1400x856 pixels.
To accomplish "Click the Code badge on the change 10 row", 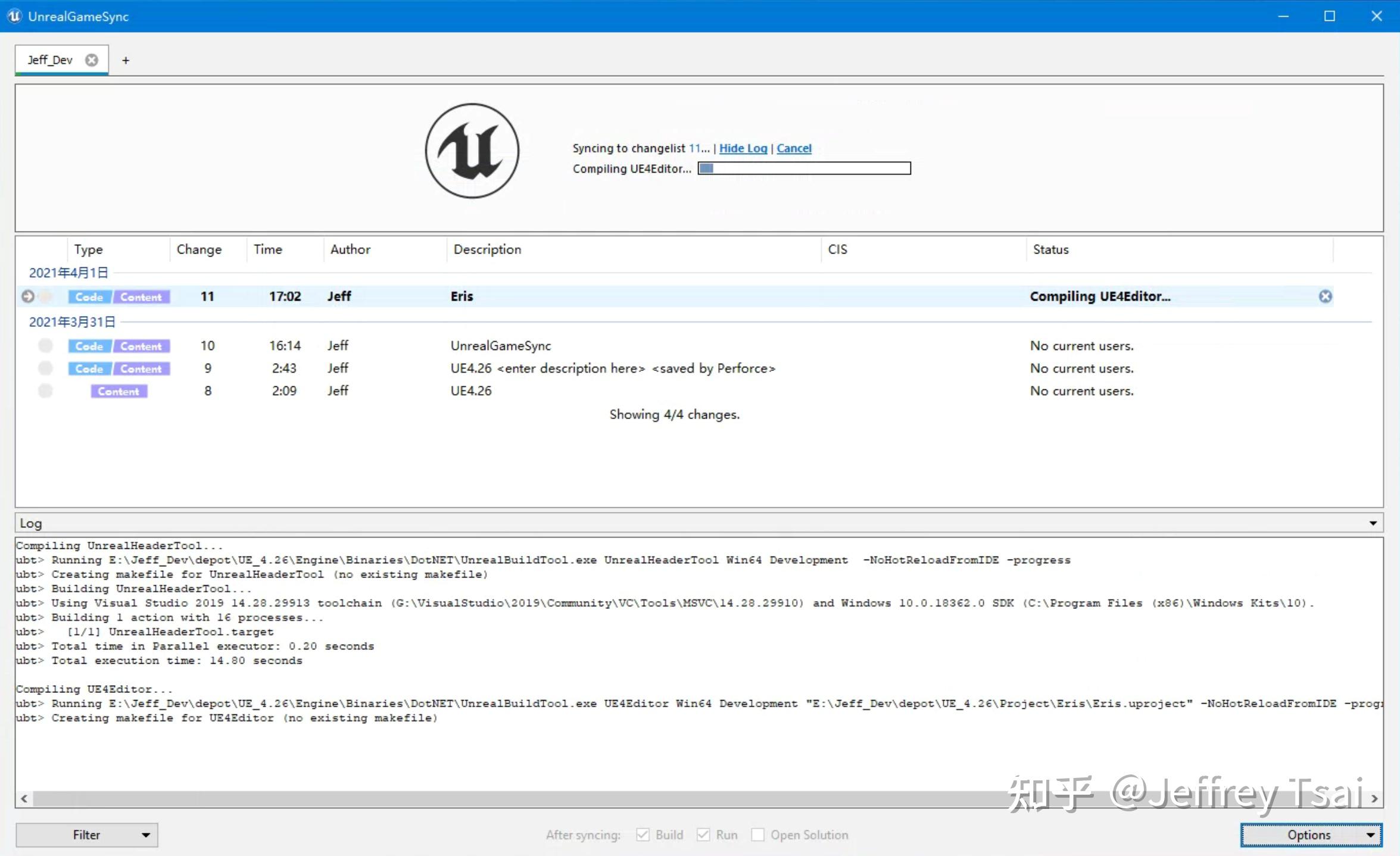I will click(x=89, y=346).
